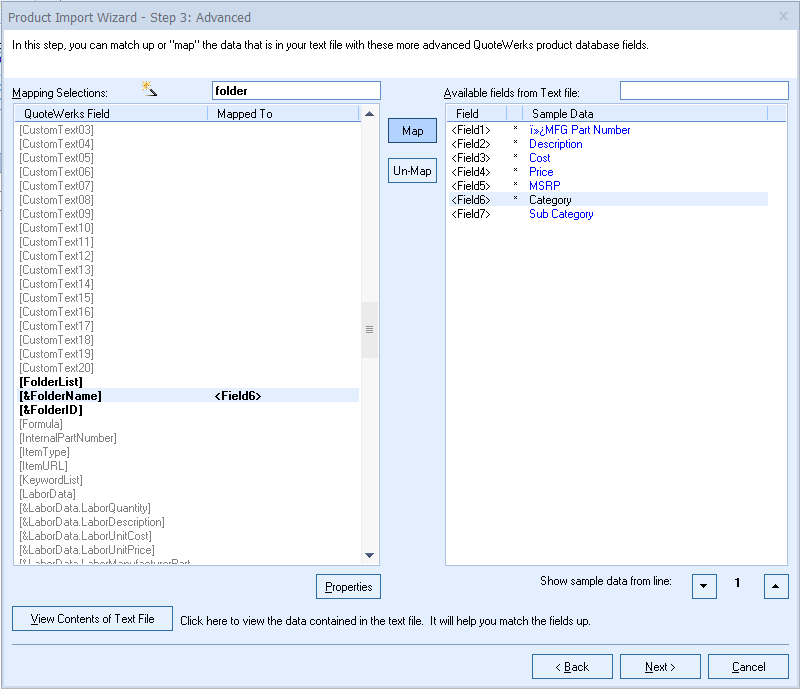Screen dimensions: 800x691
Task: Select Field7 Sub Category row
Action: [560, 214]
